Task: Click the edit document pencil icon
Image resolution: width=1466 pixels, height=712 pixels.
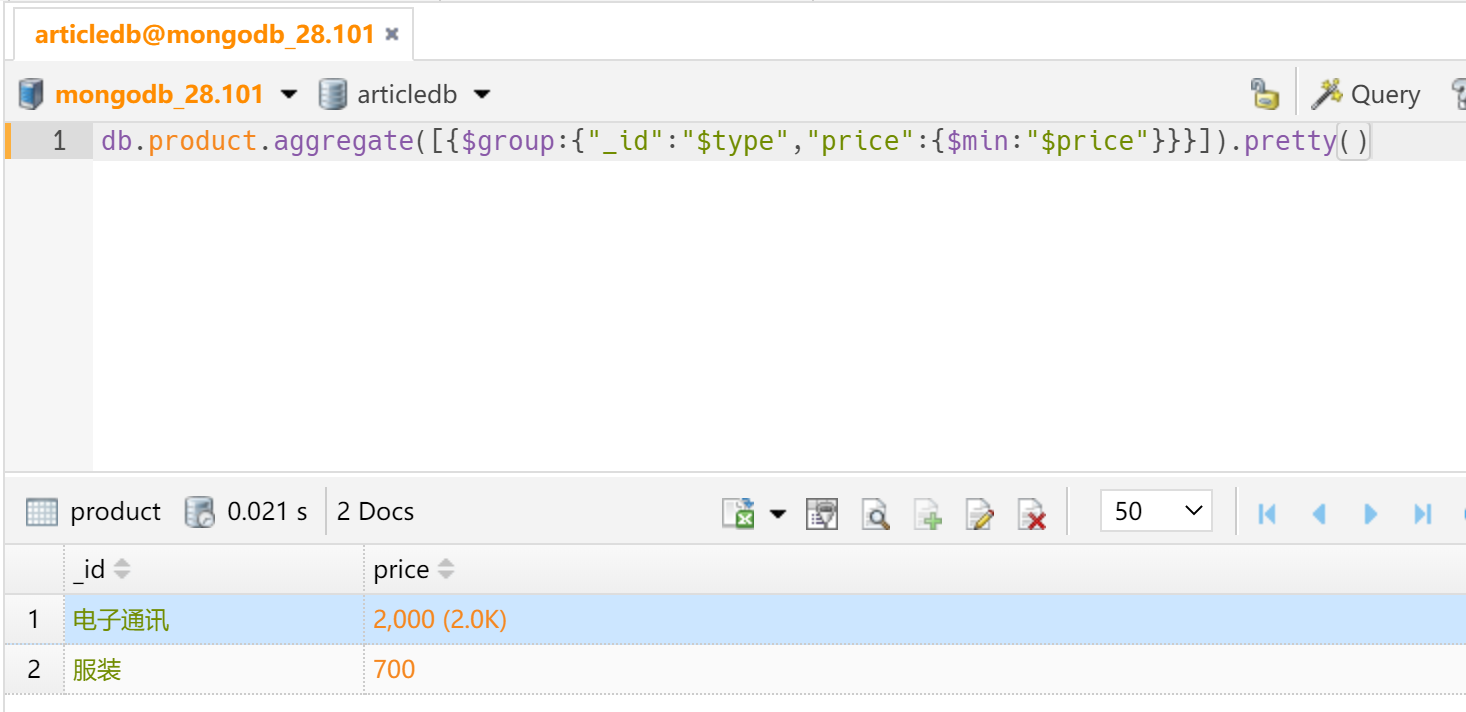Action: click(980, 513)
